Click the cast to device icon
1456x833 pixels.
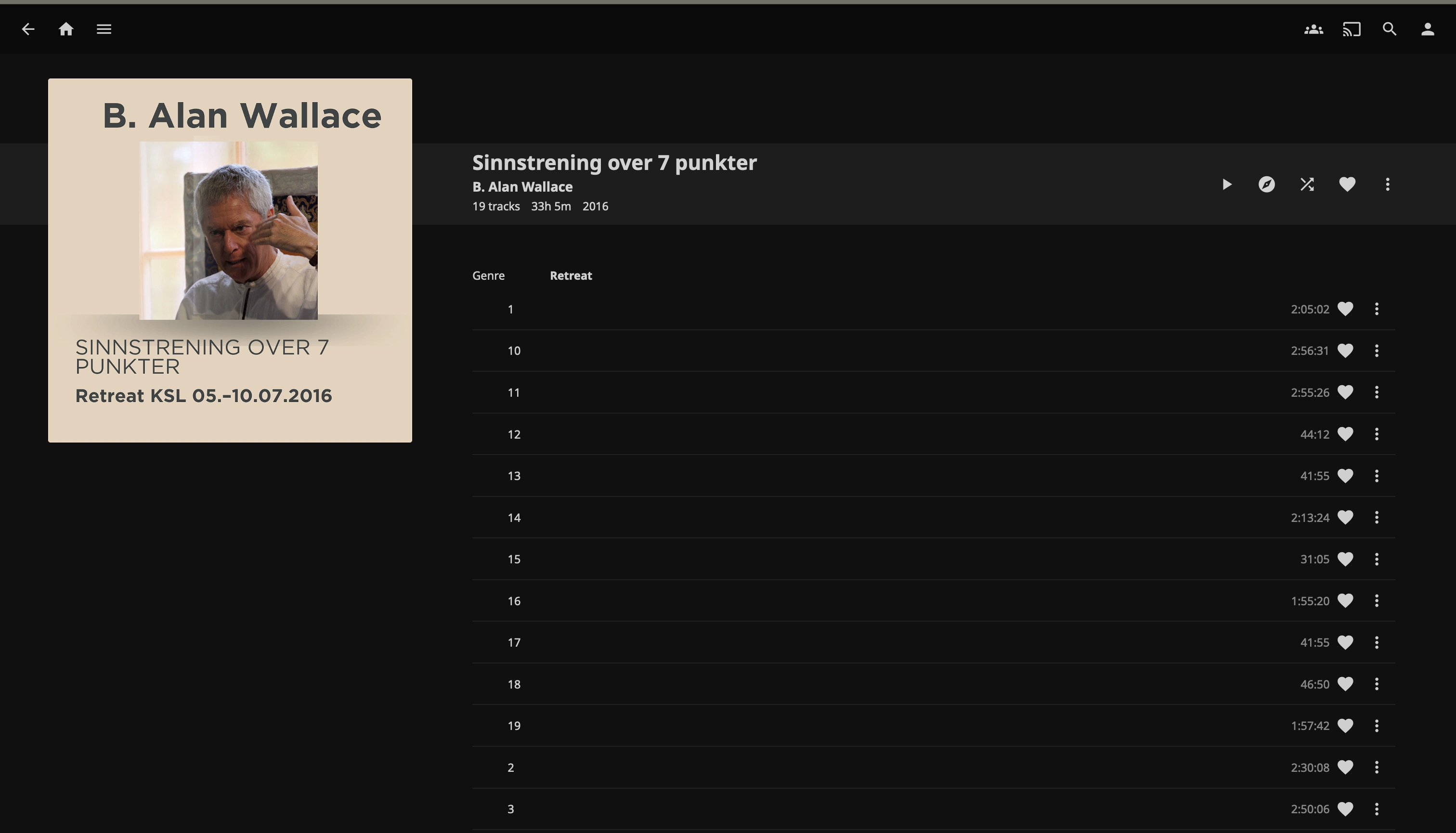1352,29
